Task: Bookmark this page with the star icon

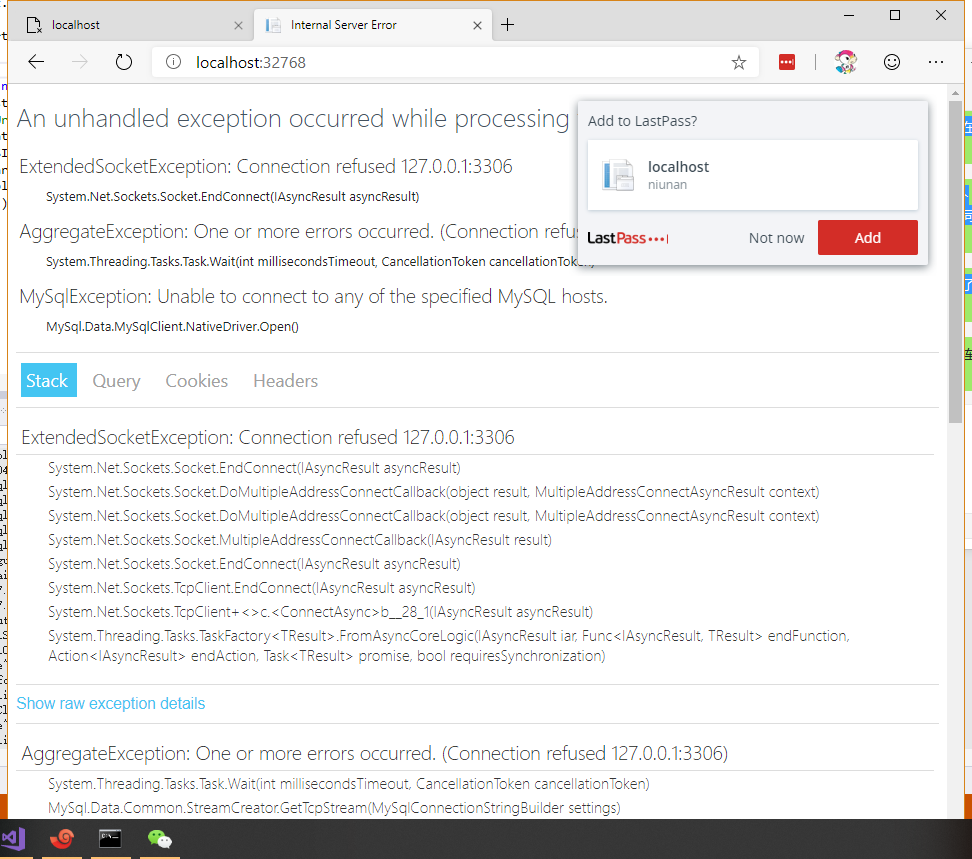Action: click(x=738, y=62)
